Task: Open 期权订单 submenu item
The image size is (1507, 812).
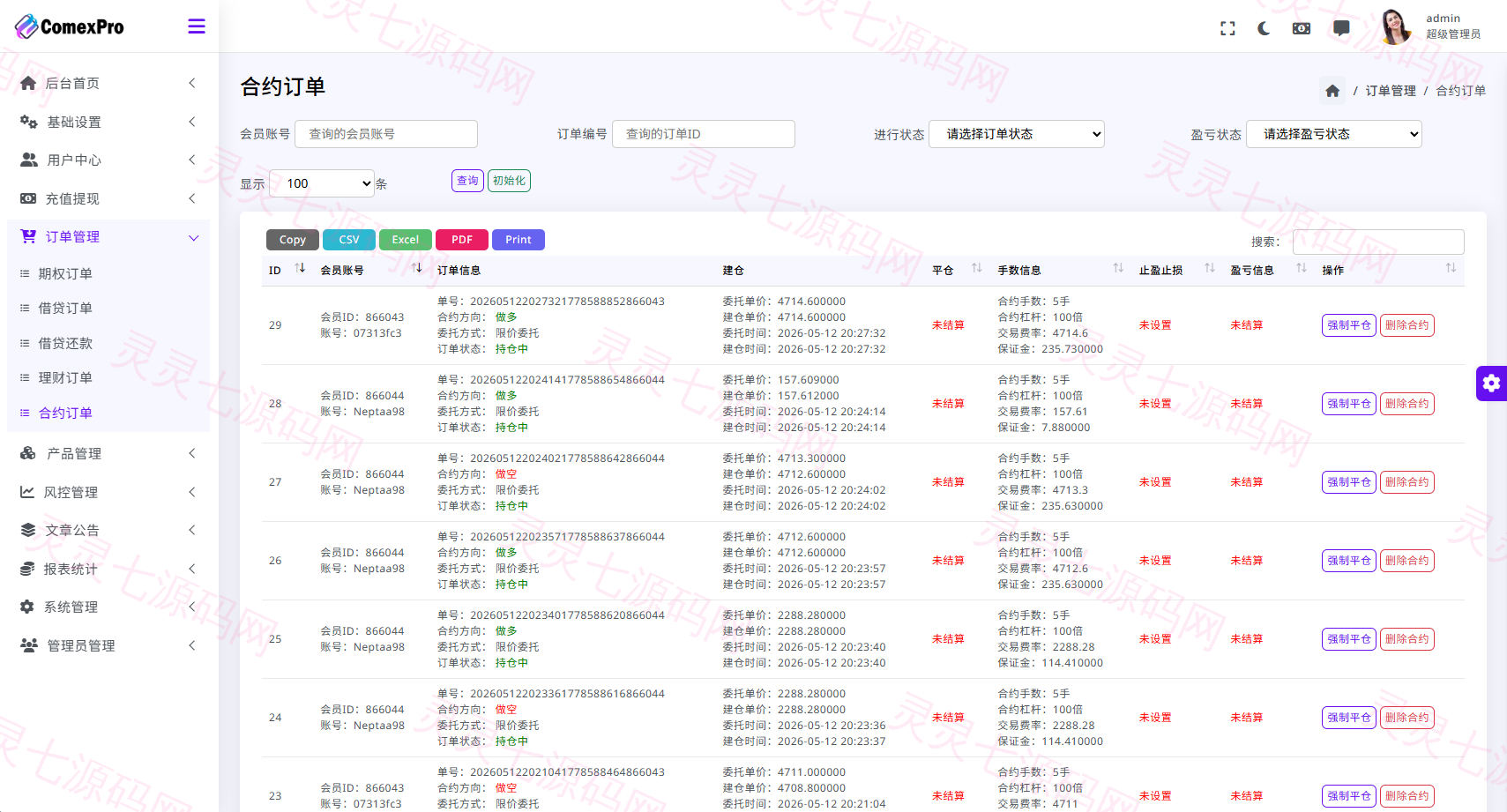Action: point(65,274)
